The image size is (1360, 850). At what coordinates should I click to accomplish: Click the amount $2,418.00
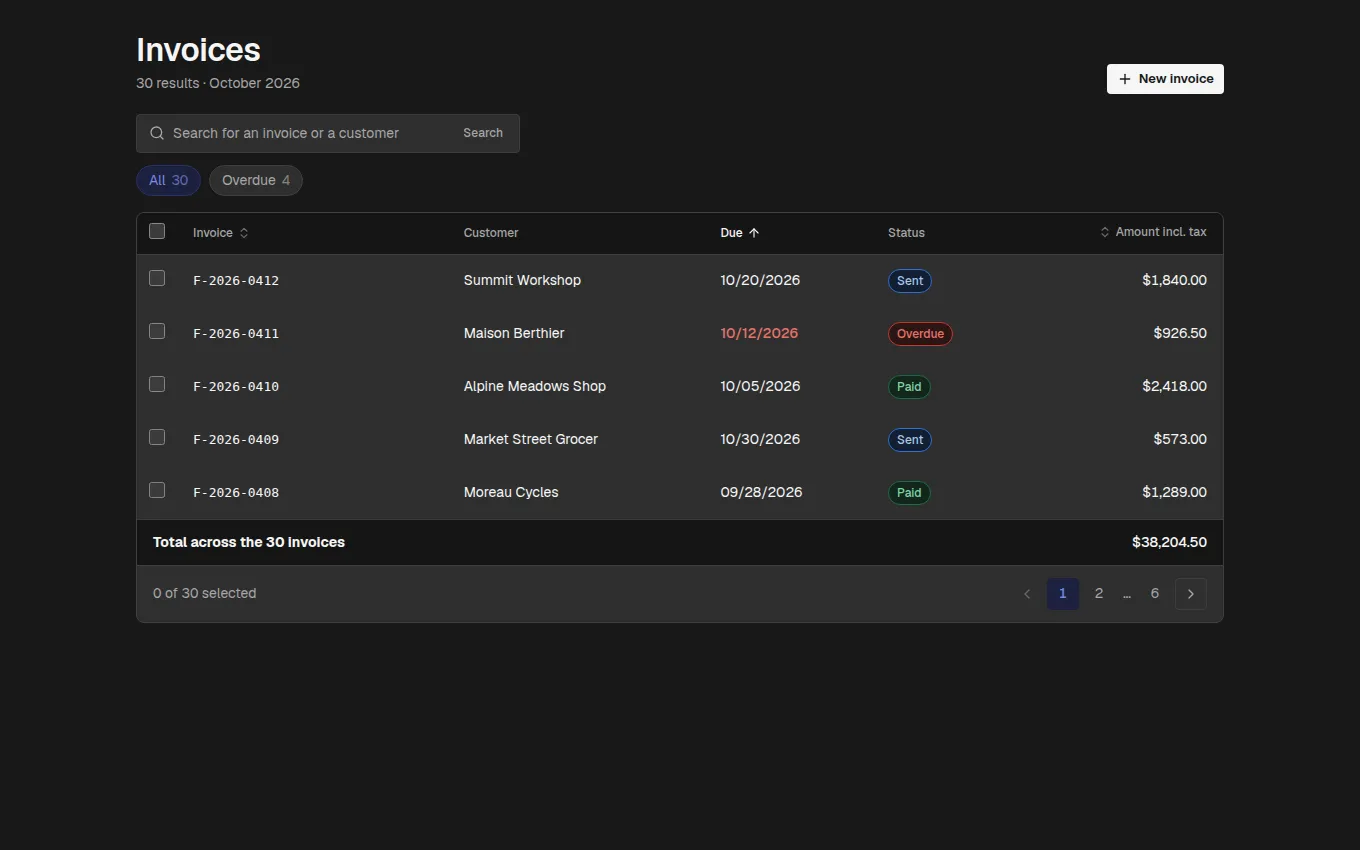[x=1174, y=386]
